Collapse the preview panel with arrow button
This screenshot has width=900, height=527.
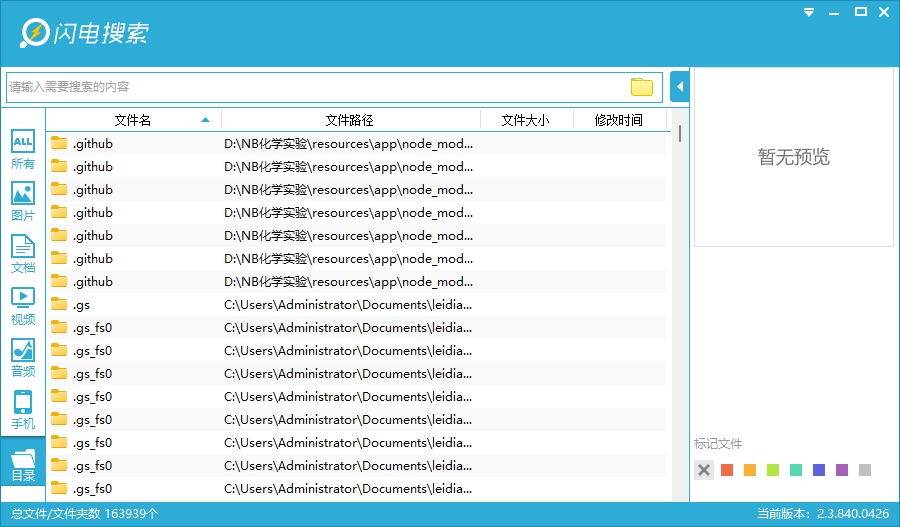[680, 87]
